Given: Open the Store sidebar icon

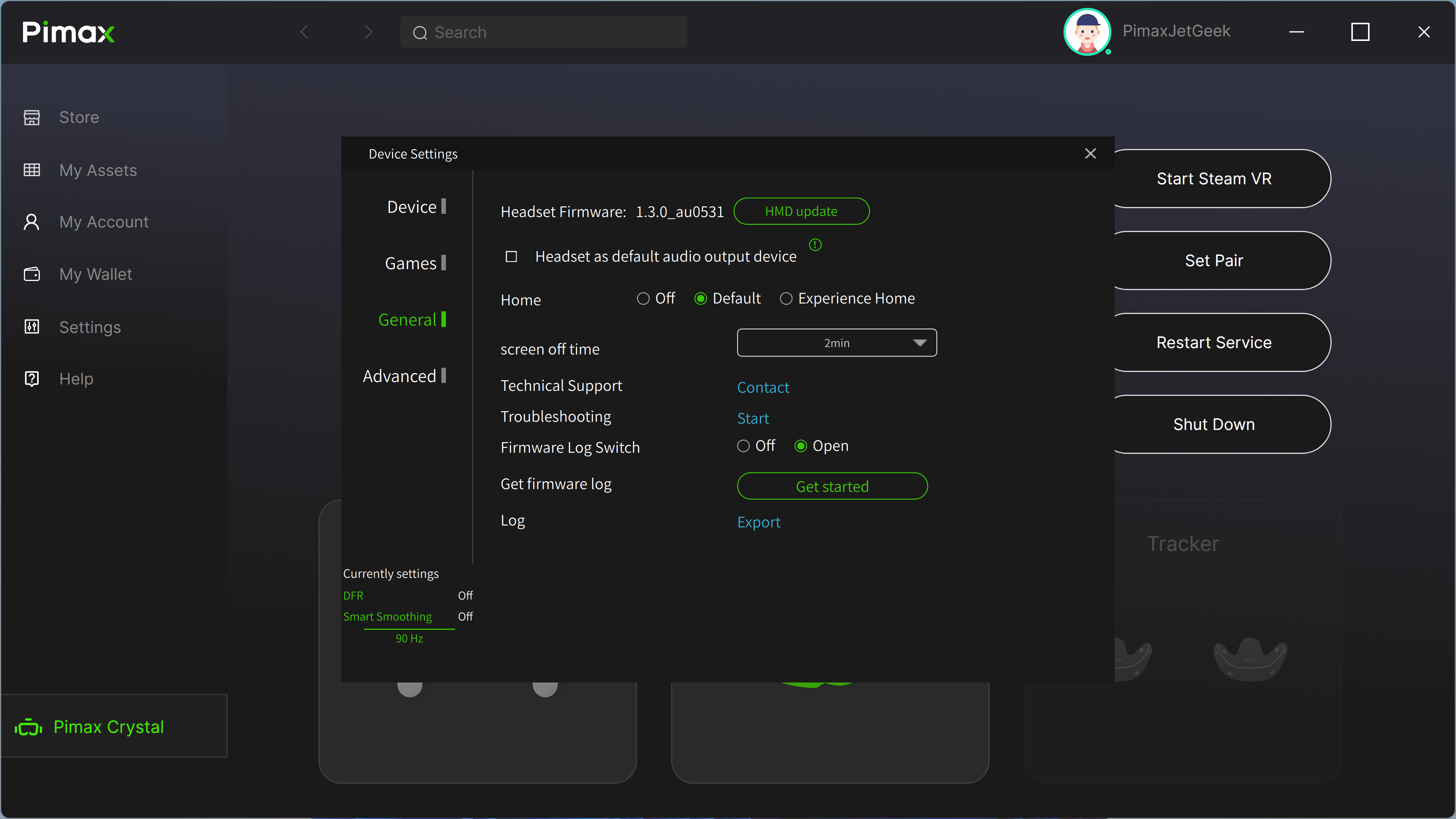Looking at the screenshot, I should 31,117.
